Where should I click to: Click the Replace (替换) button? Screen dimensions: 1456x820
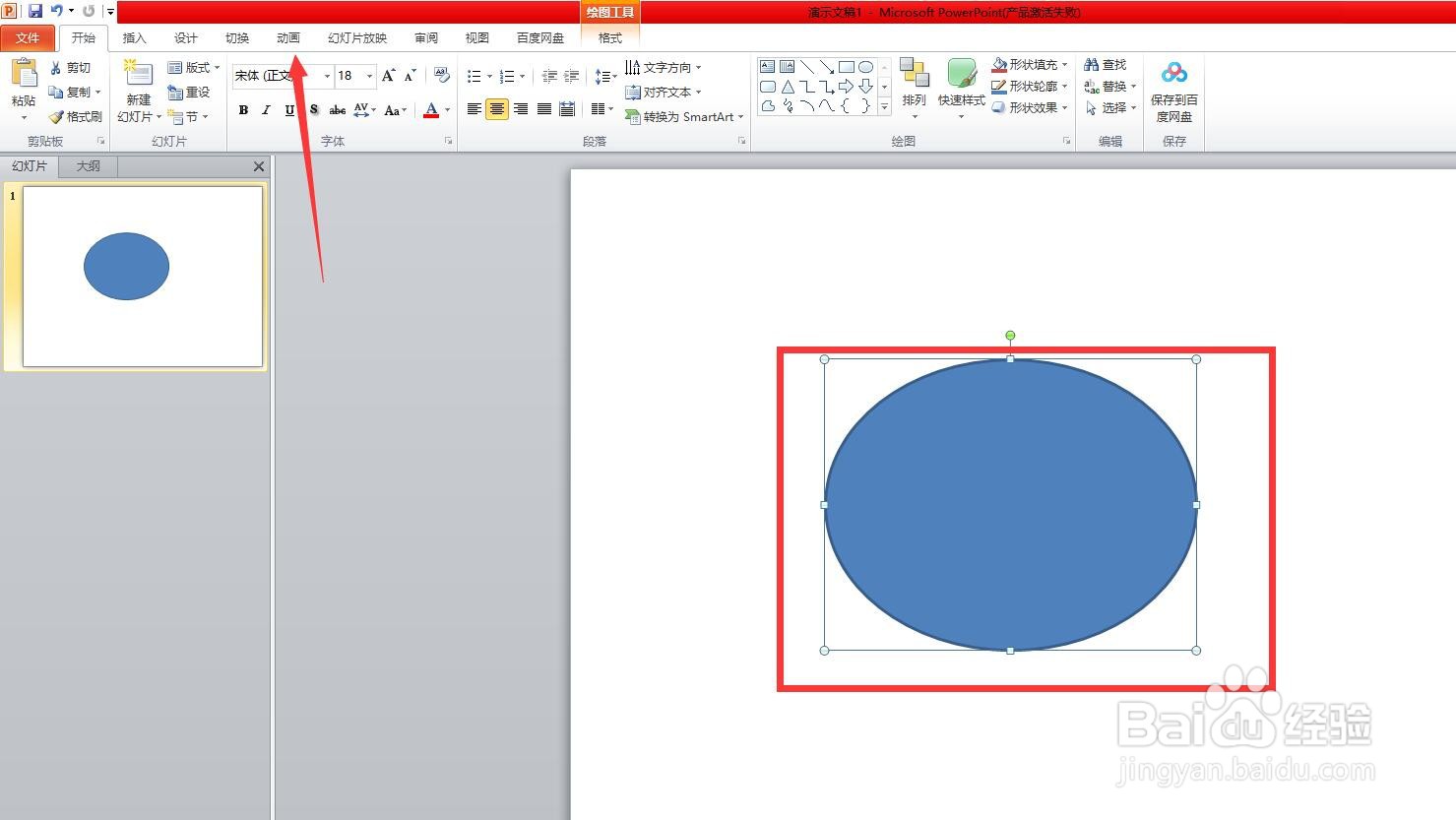[x=1110, y=86]
